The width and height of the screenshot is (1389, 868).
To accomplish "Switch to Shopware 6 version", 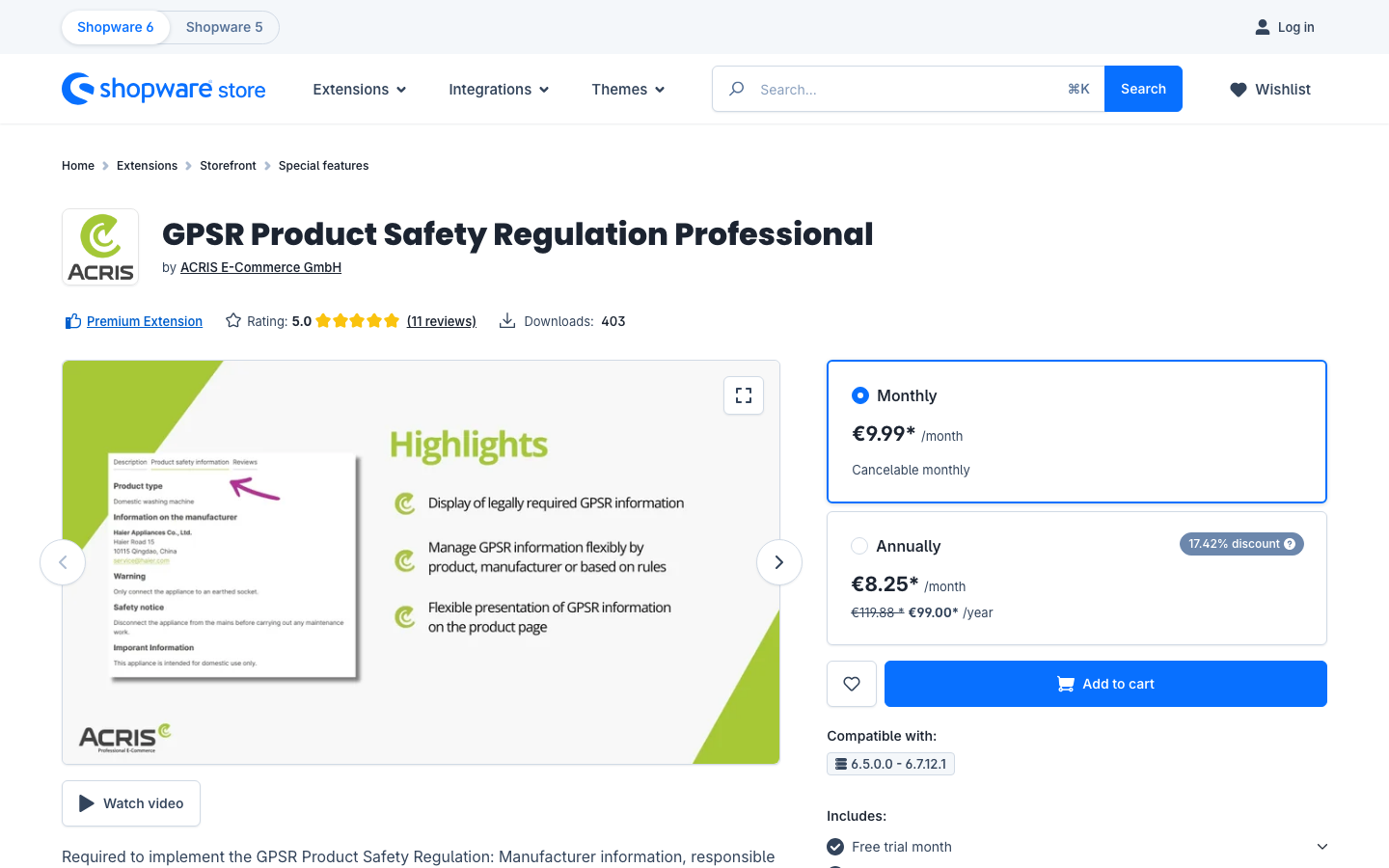I will point(116,27).
